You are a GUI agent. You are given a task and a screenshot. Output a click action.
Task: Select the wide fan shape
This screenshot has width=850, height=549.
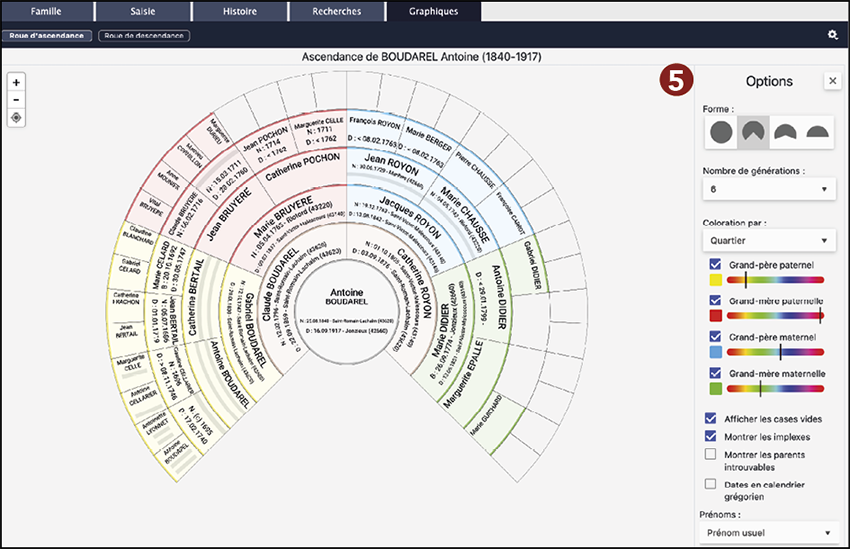785,132
